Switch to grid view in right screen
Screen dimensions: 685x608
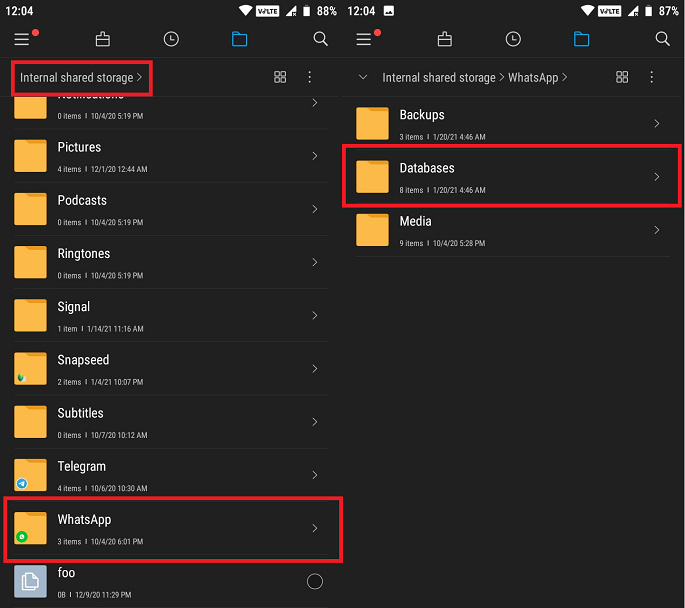point(622,77)
